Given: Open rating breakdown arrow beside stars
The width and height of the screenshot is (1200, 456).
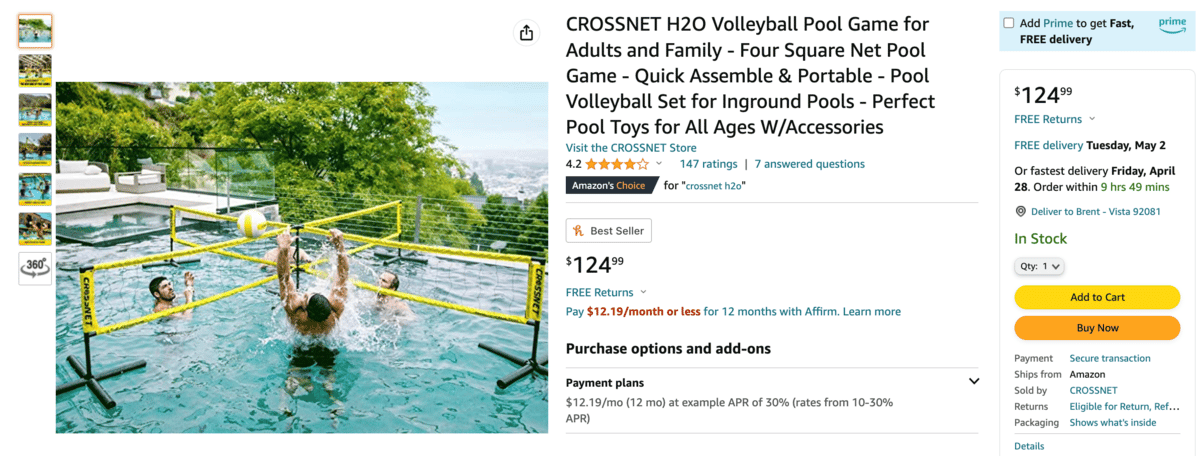Looking at the screenshot, I should click(659, 164).
